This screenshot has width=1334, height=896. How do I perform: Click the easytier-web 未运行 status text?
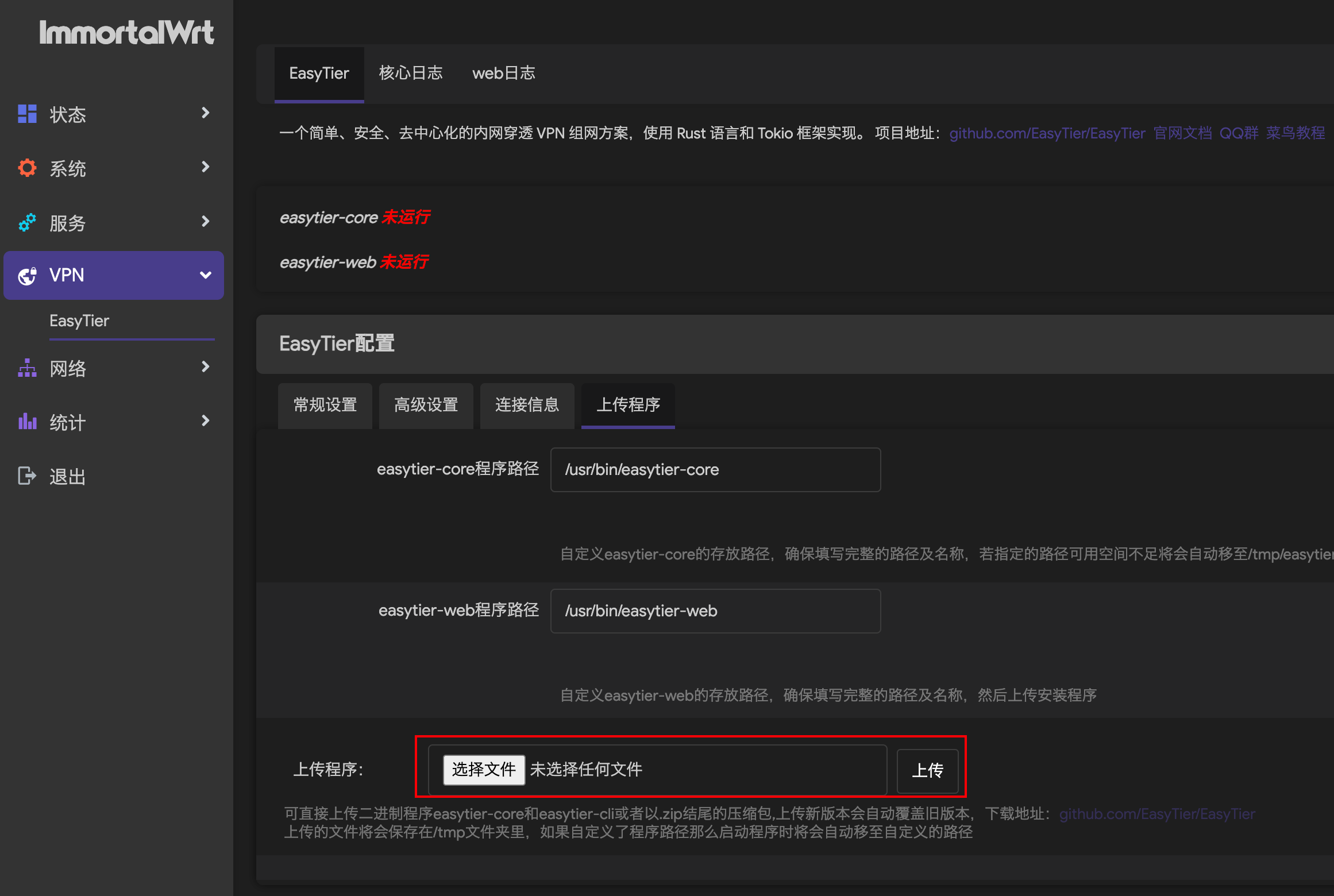pyautogui.click(x=354, y=262)
